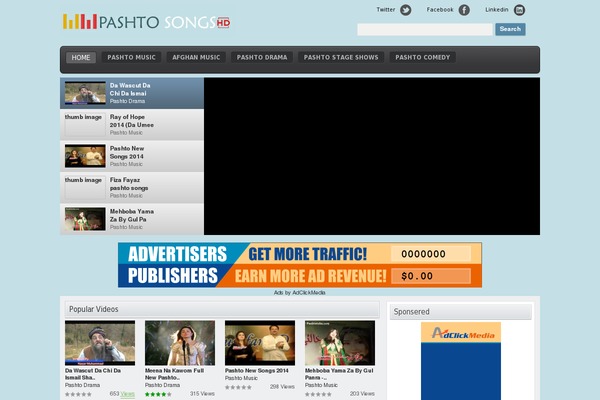Click star rating under Meena Na Kawom video
Viewport: 600px width, 400px height.
click(x=158, y=394)
